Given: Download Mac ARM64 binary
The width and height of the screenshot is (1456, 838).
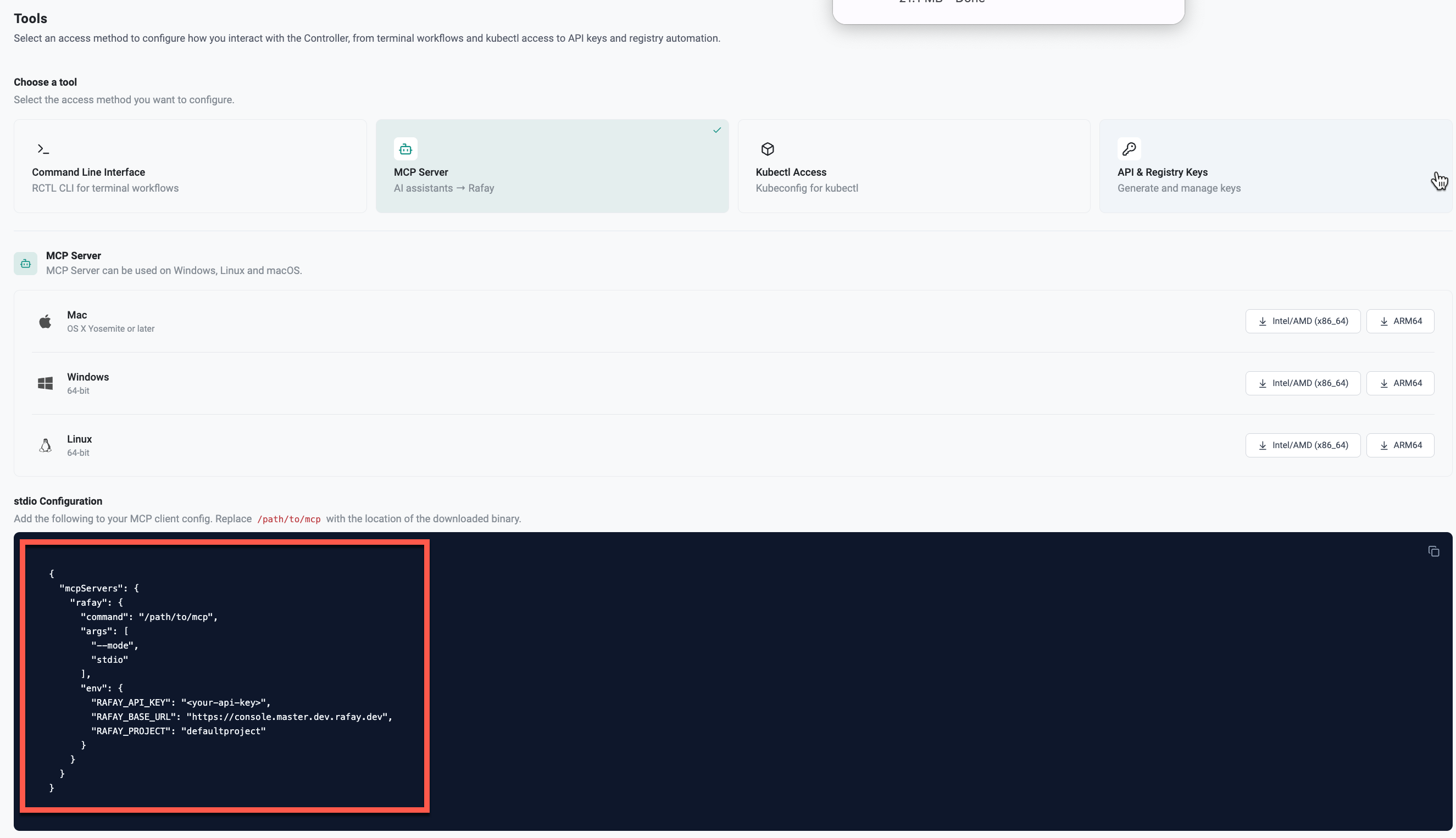Looking at the screenshot, I should (1400, 321).
